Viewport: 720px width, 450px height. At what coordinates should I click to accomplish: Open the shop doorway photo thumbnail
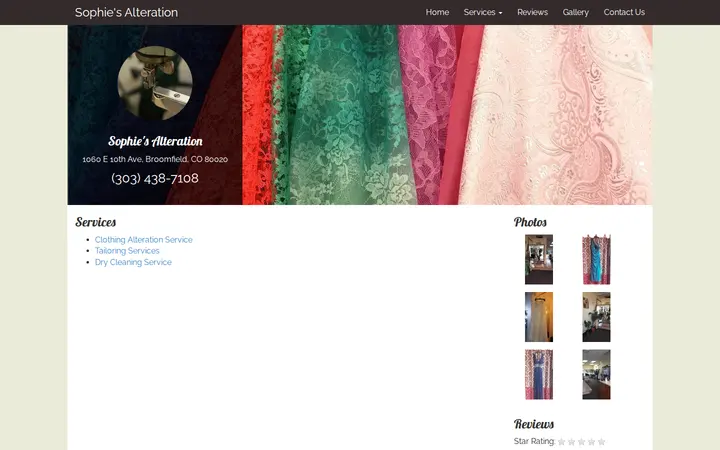(x=539, y=259)
